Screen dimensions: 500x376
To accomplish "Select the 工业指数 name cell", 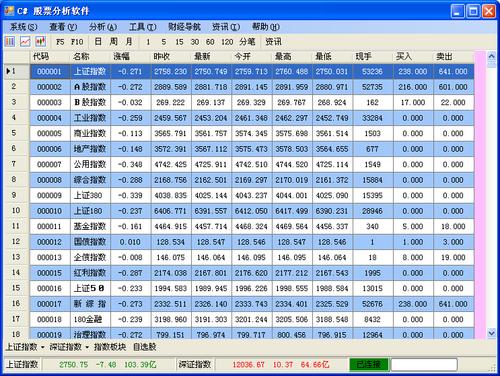I will click(90, 118).
